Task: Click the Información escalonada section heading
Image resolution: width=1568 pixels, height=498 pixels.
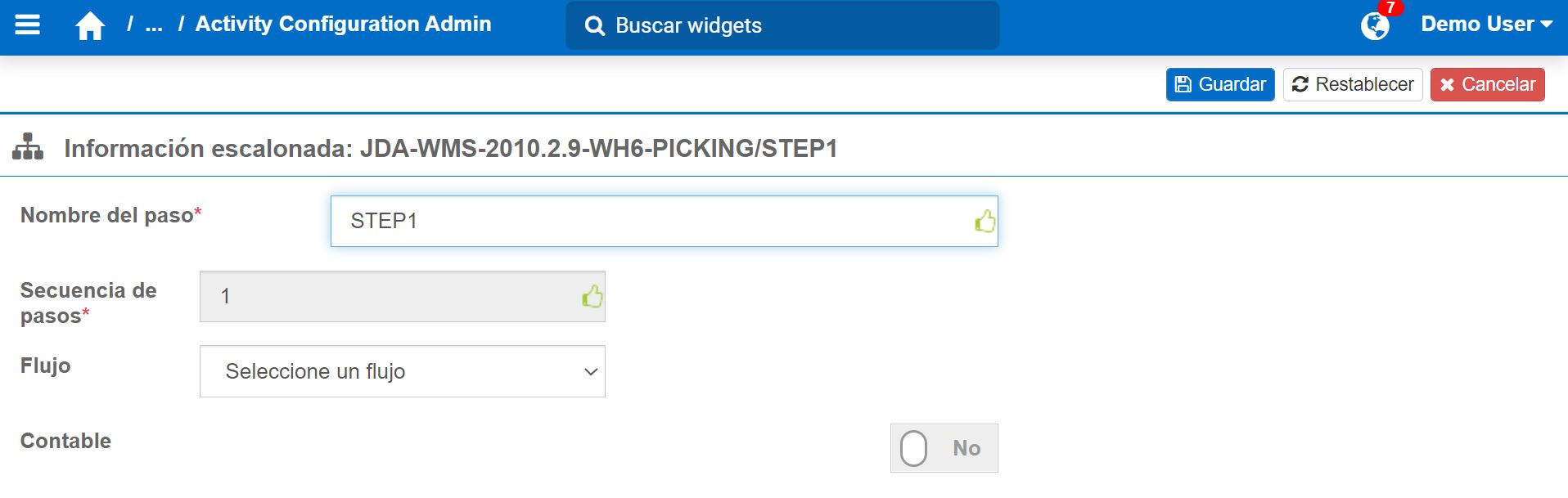Action: 450,149
